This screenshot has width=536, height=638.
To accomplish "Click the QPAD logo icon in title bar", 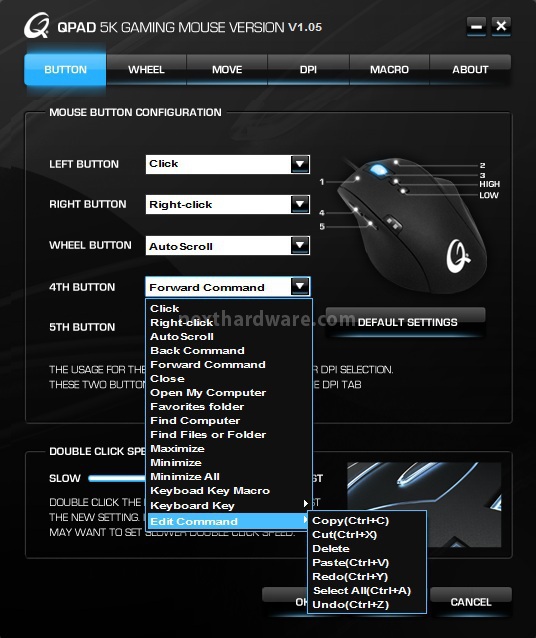I will (x=37, y=26).
